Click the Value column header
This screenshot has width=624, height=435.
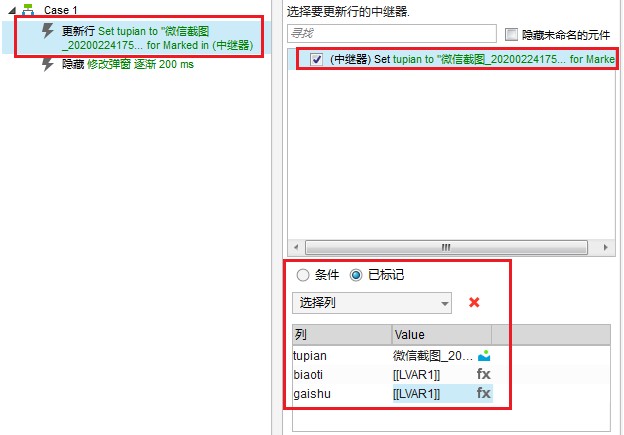[442, 335]
